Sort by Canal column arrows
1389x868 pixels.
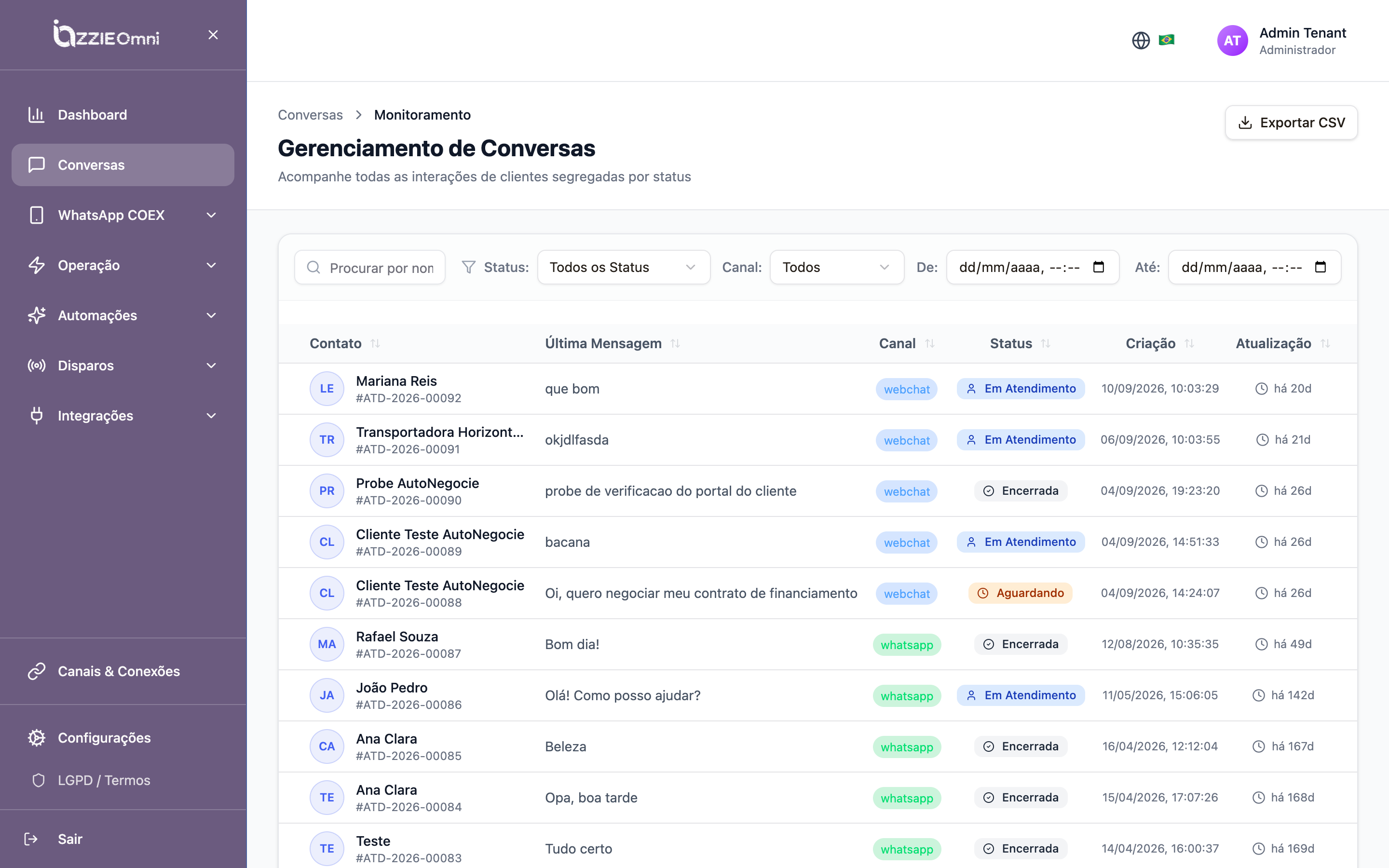[x=930, y=343]
